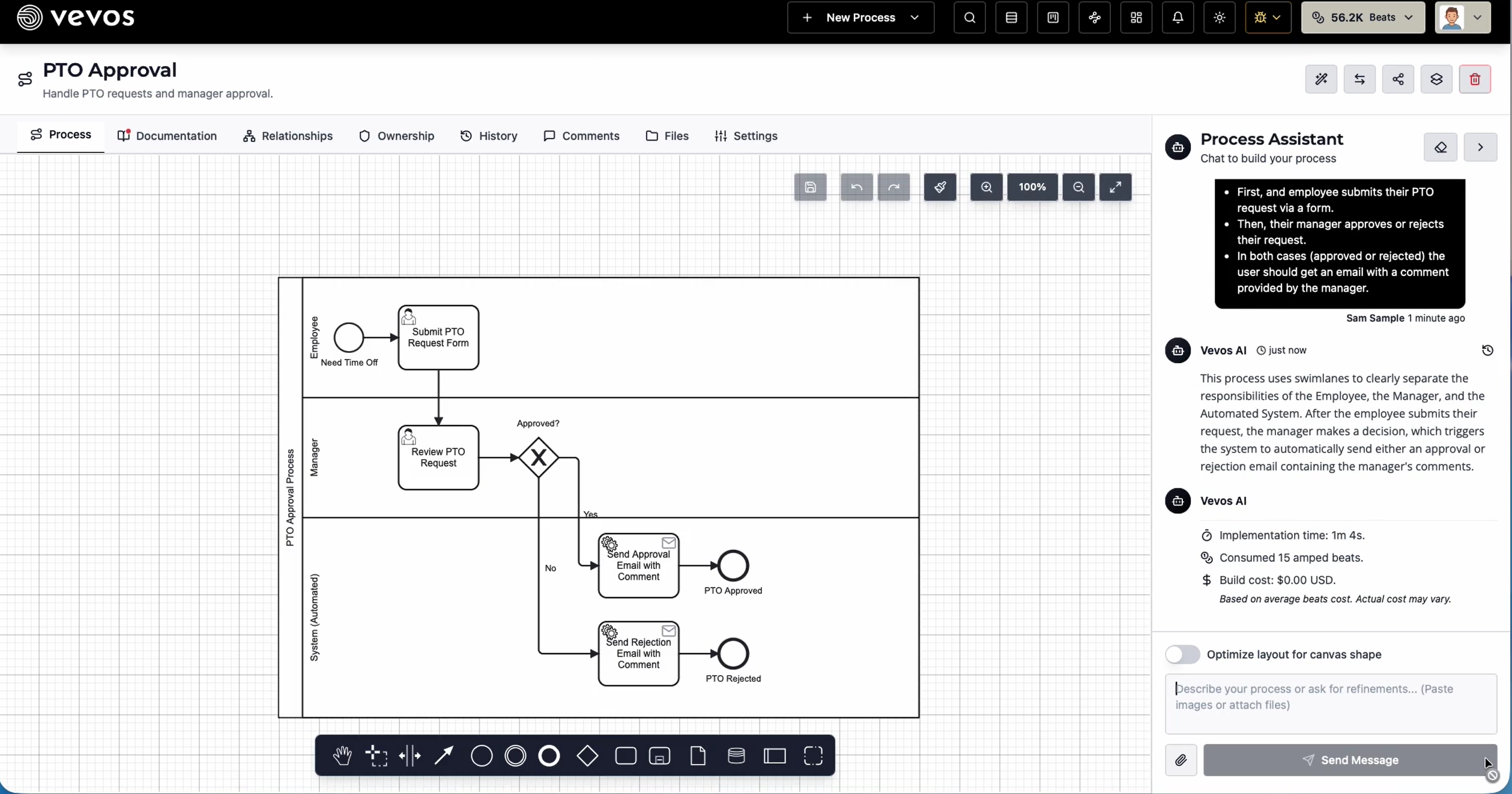Screen dimensions: 1512x794
Task: Select the connect arrow tool
Action: (444, 756)
